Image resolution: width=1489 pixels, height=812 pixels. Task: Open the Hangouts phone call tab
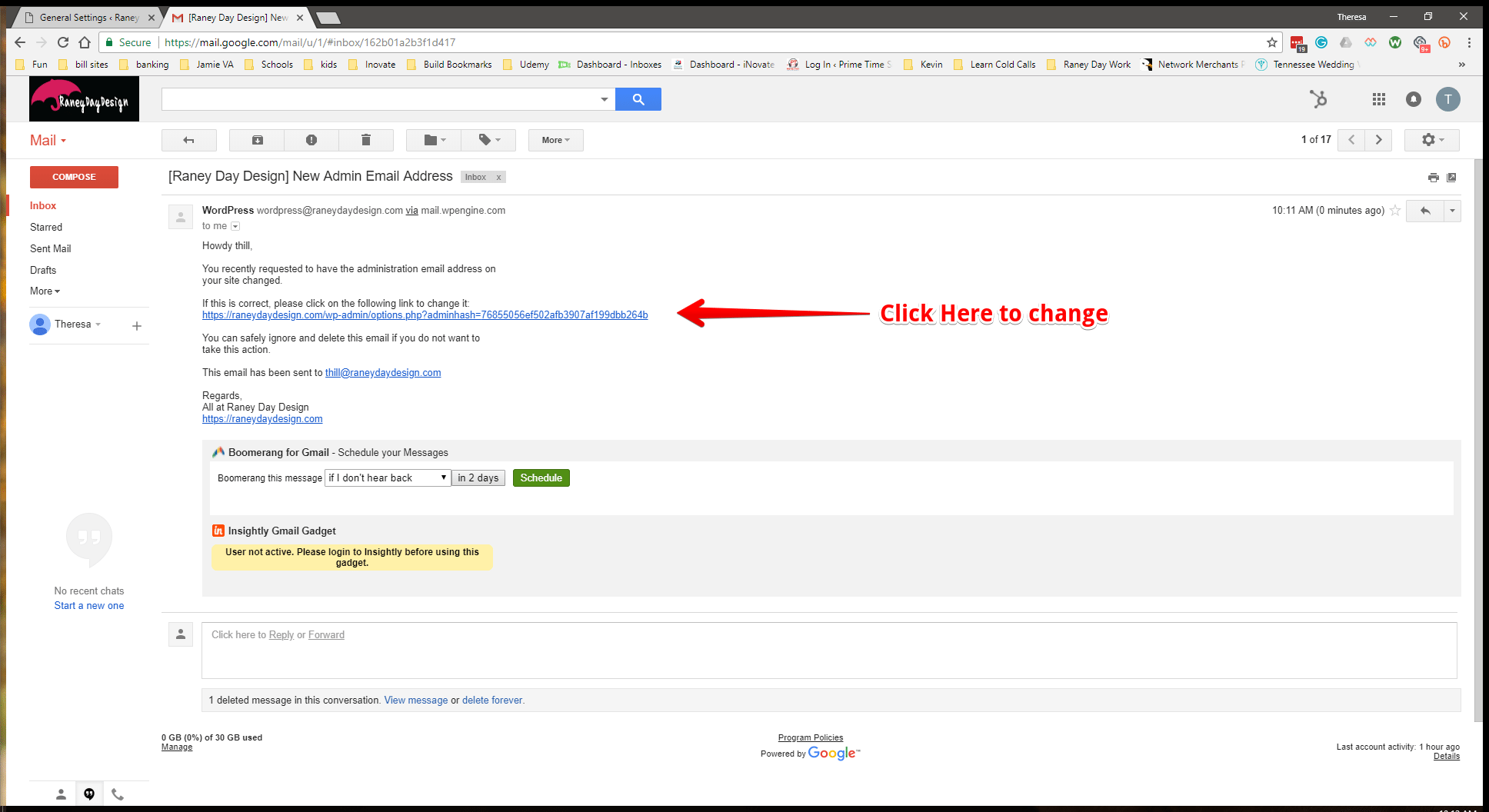117,794
